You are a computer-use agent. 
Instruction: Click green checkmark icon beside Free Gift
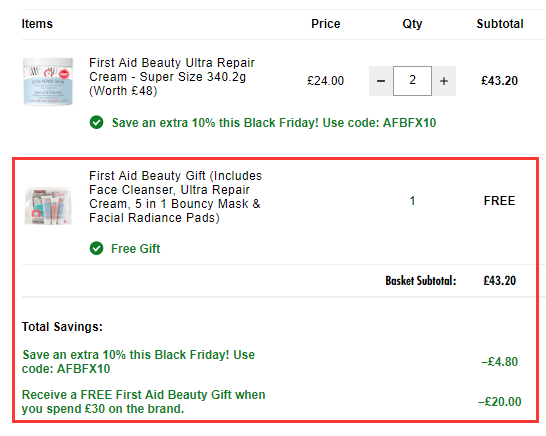pyautogui.click(x=96, y=248)
